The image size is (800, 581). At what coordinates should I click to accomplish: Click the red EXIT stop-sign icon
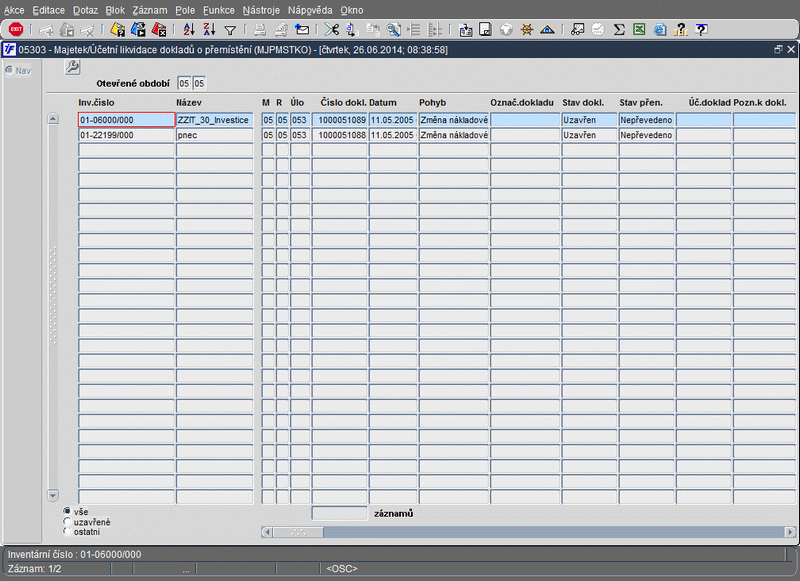(16, 30)
